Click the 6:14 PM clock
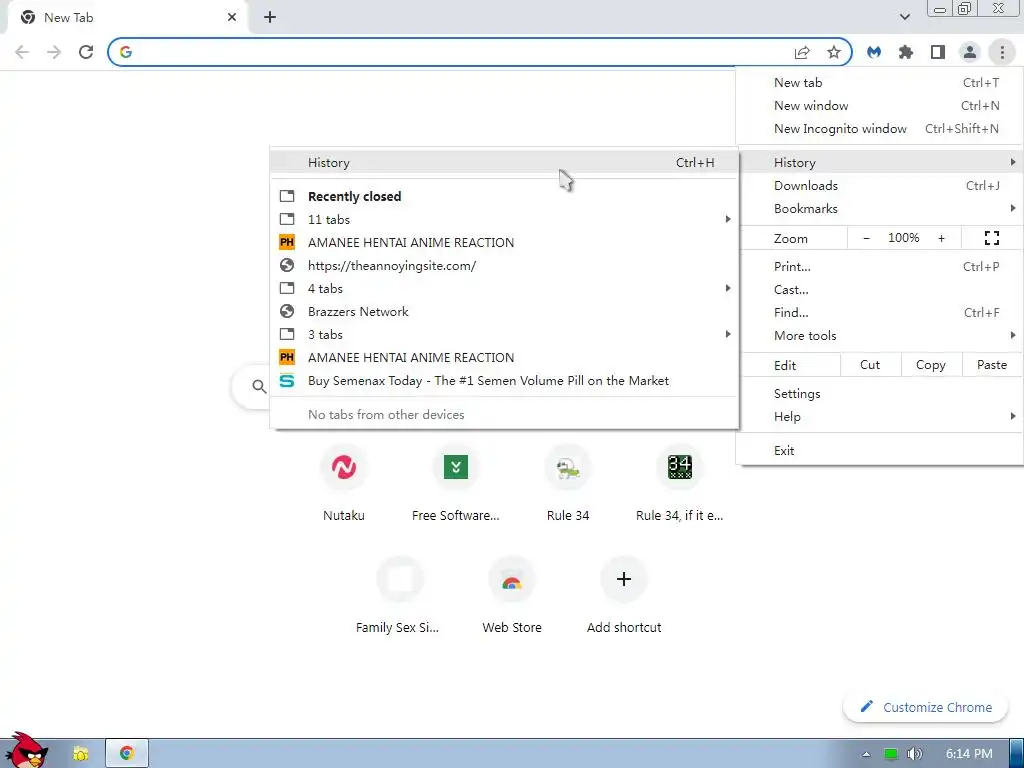Image resolution: width=1024 pixels, height=768 pixels. (x=969, y=754)
